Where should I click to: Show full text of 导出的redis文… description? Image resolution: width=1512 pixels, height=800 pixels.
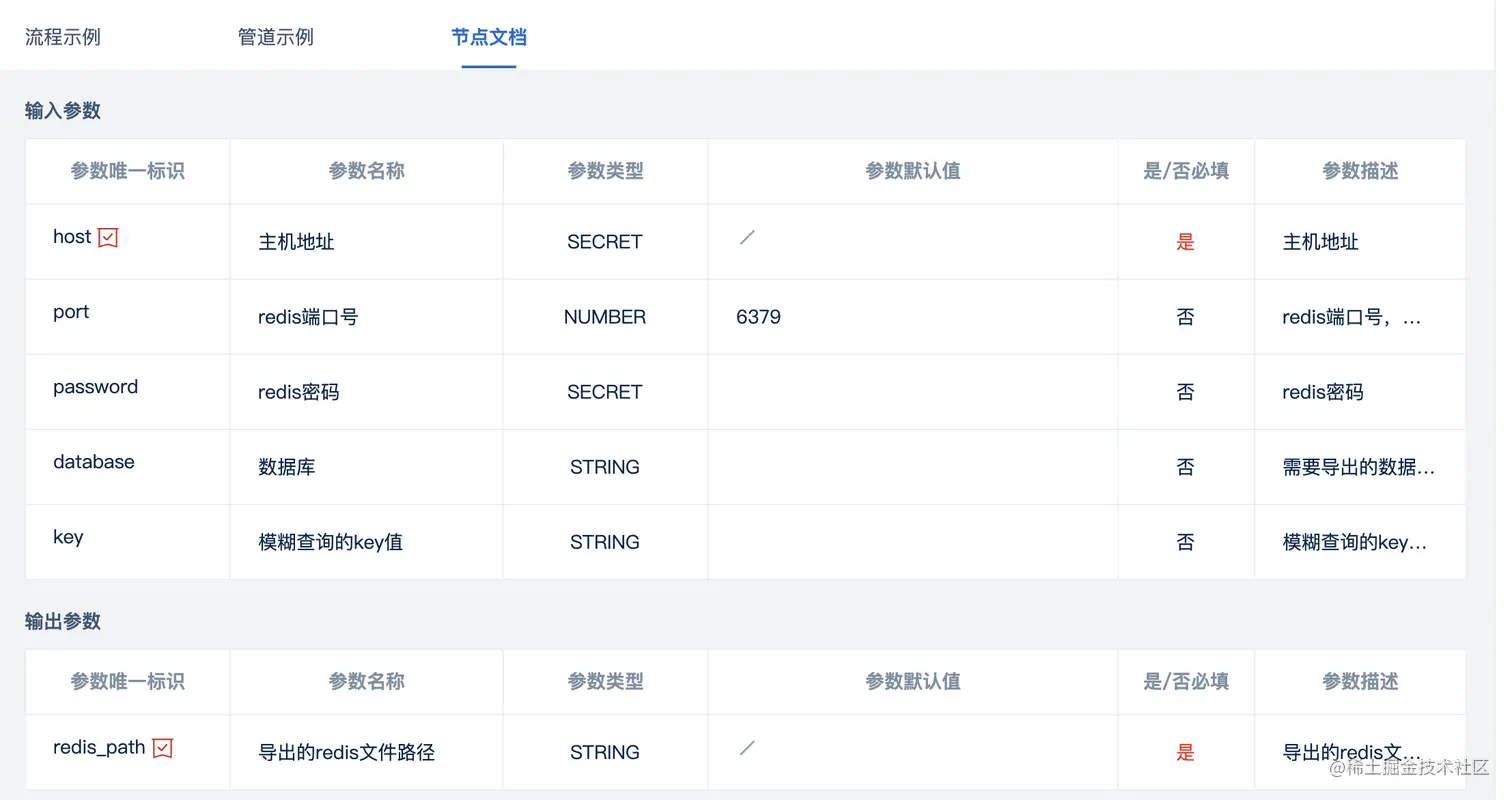point(1352,752)
